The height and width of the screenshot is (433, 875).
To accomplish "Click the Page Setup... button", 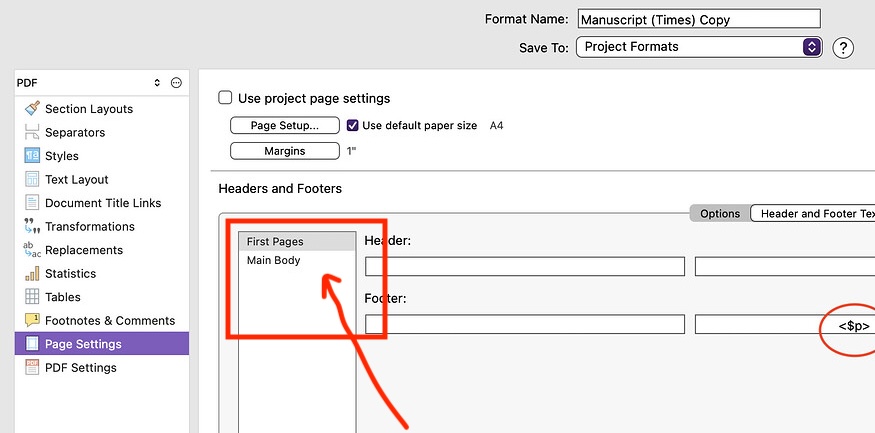I will pos(284,126).
